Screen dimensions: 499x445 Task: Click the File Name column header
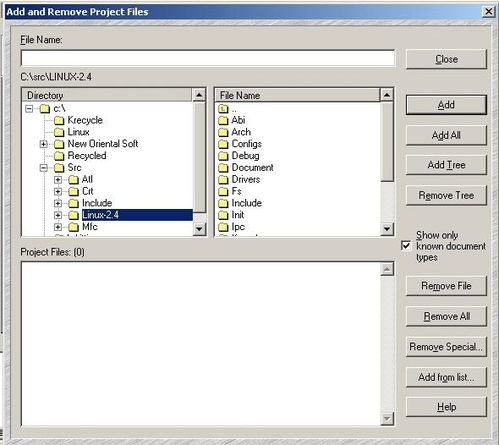tap(297, 95)
